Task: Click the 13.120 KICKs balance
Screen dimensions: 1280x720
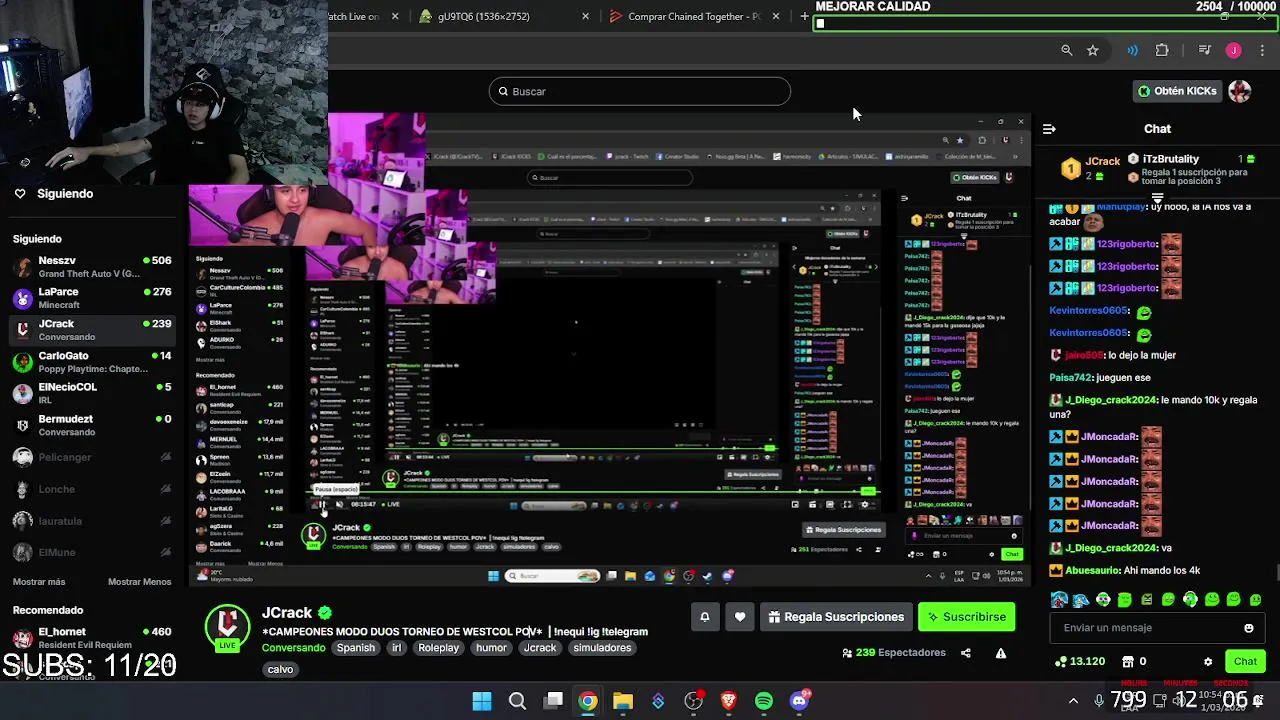Action: tap(1080, 661)
